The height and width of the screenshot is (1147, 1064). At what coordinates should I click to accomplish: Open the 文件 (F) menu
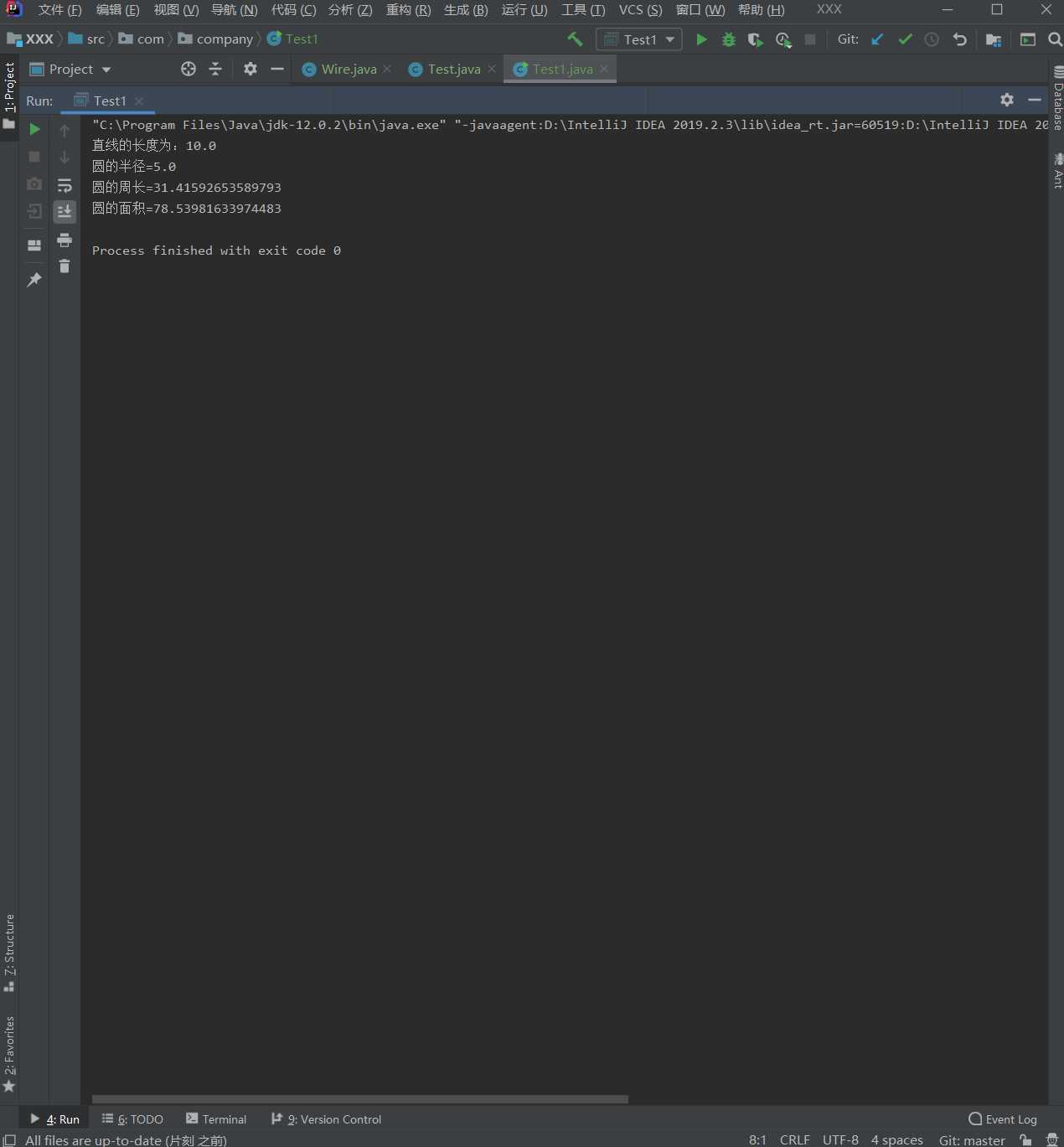pyautogui.click(x=59, y=10)
